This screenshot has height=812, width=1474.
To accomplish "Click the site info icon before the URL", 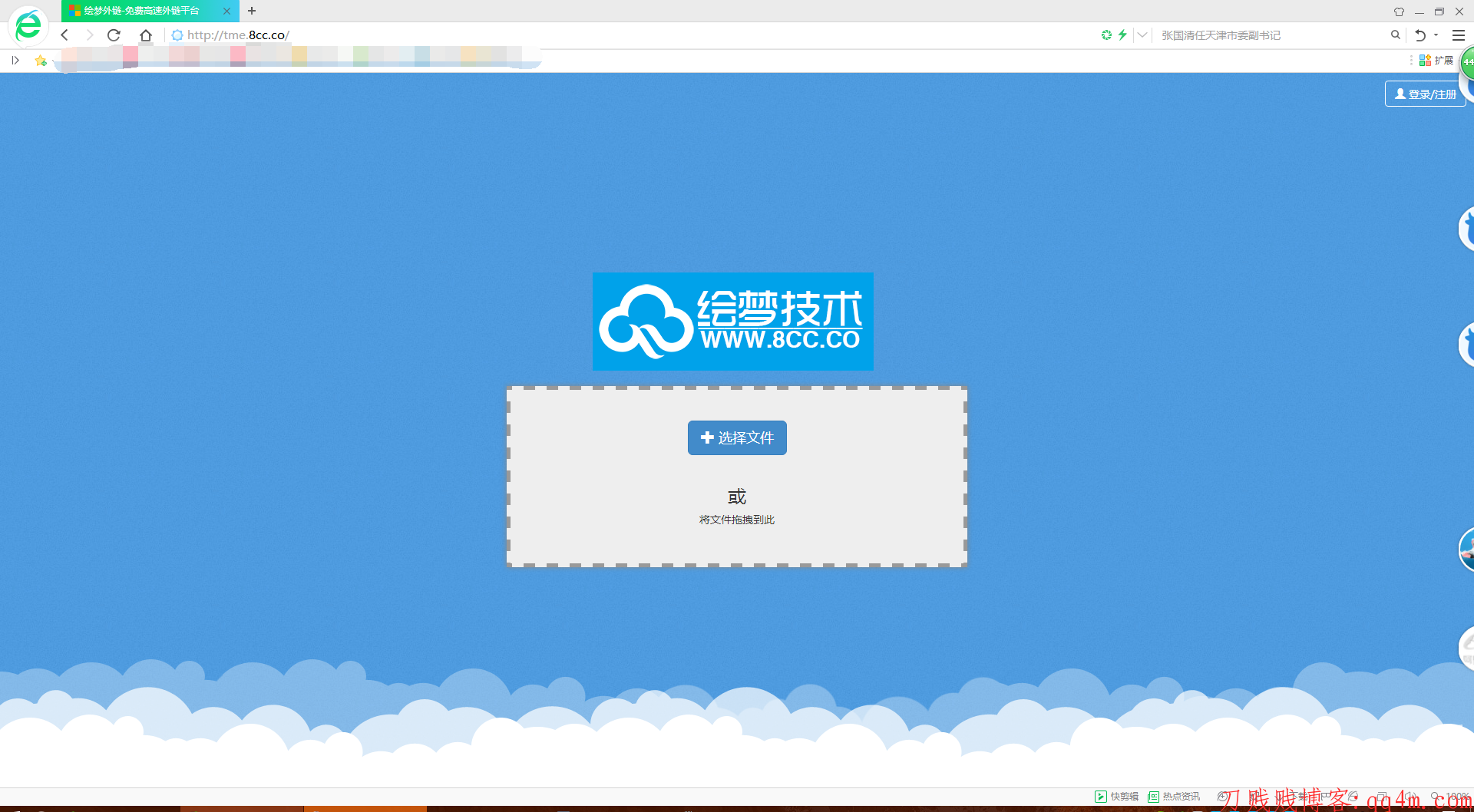I will click(x=177, y=35).
